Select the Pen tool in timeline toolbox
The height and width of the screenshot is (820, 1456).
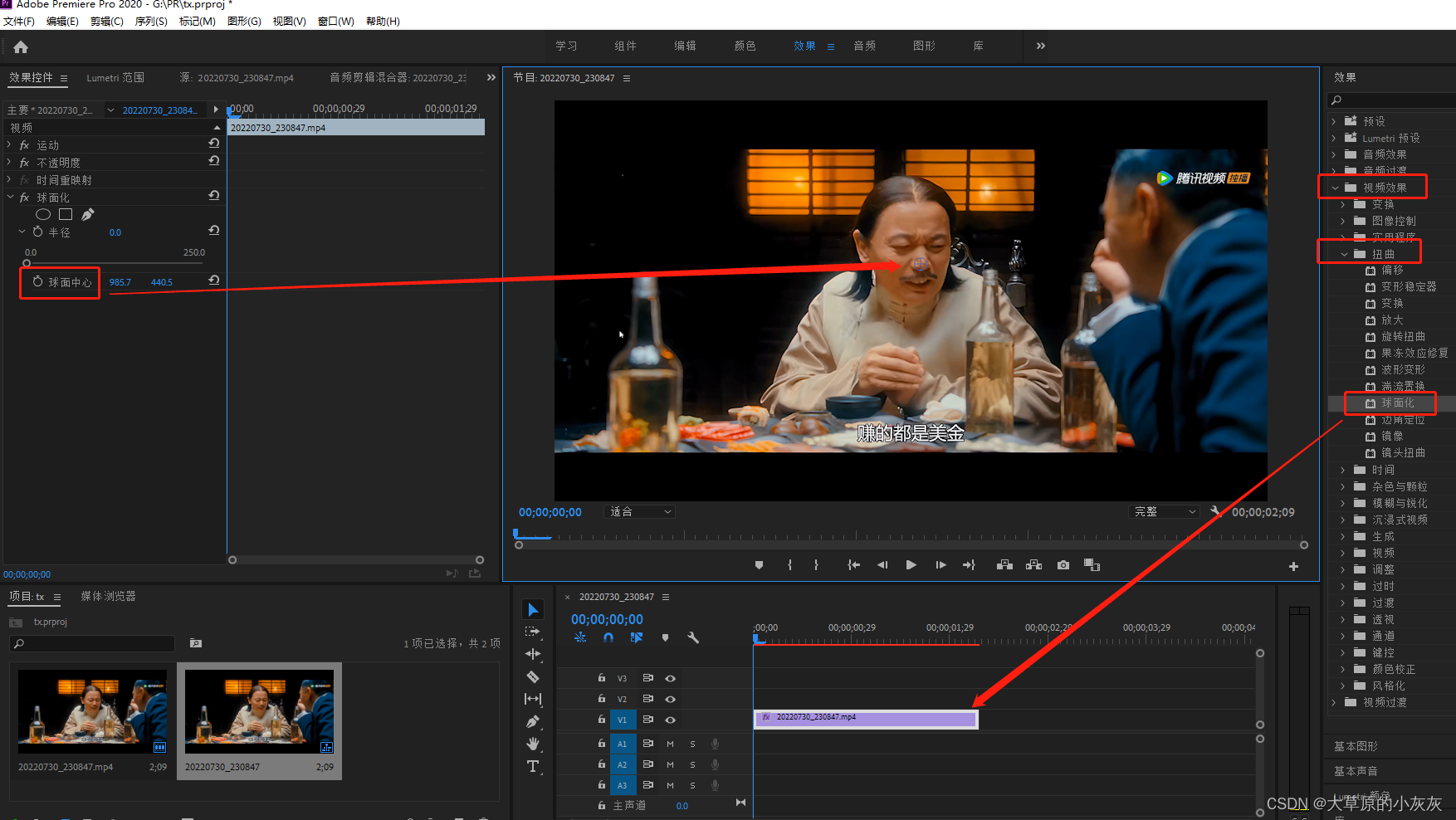[533, 721]
